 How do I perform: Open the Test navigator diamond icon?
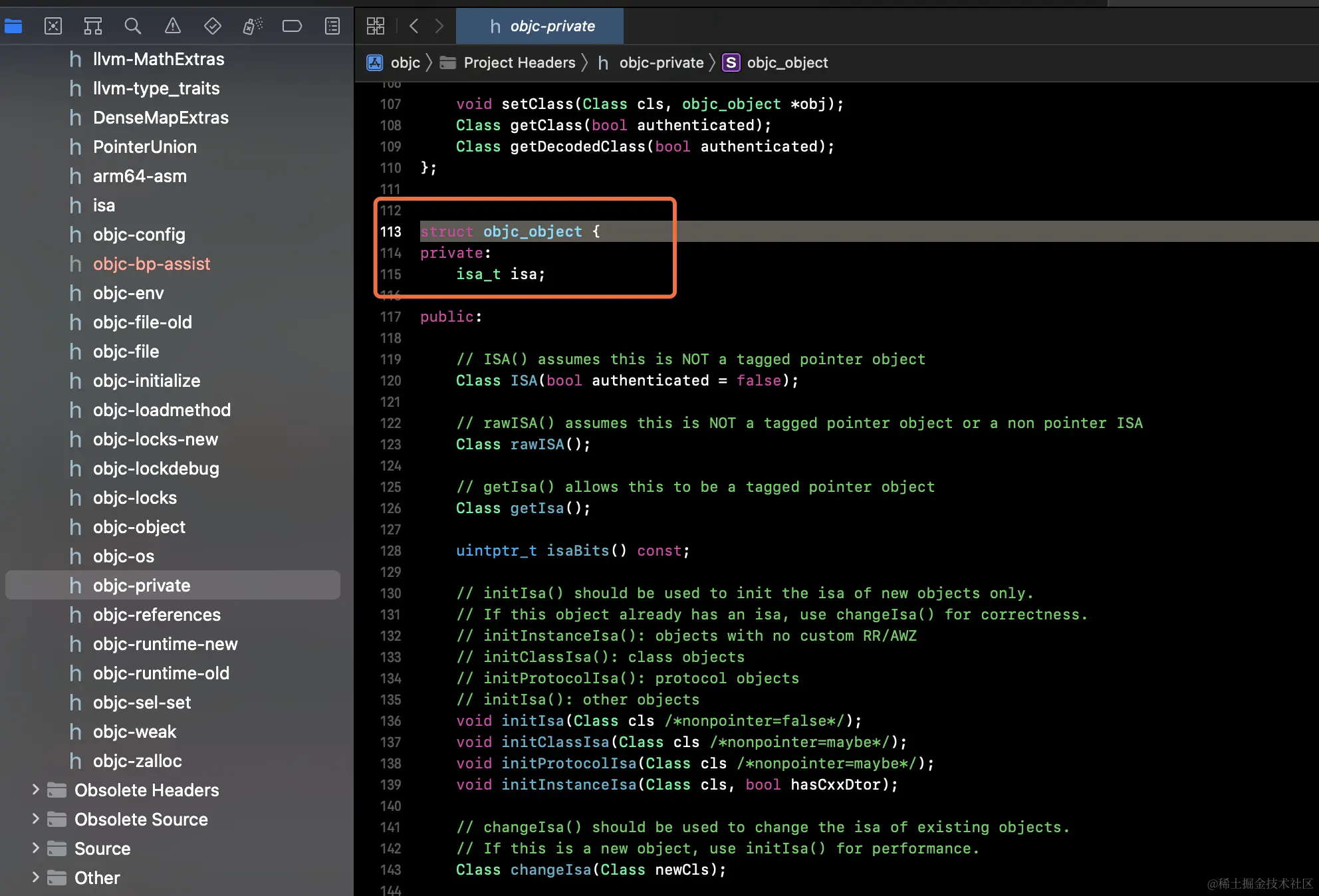(x=213, y=27)
